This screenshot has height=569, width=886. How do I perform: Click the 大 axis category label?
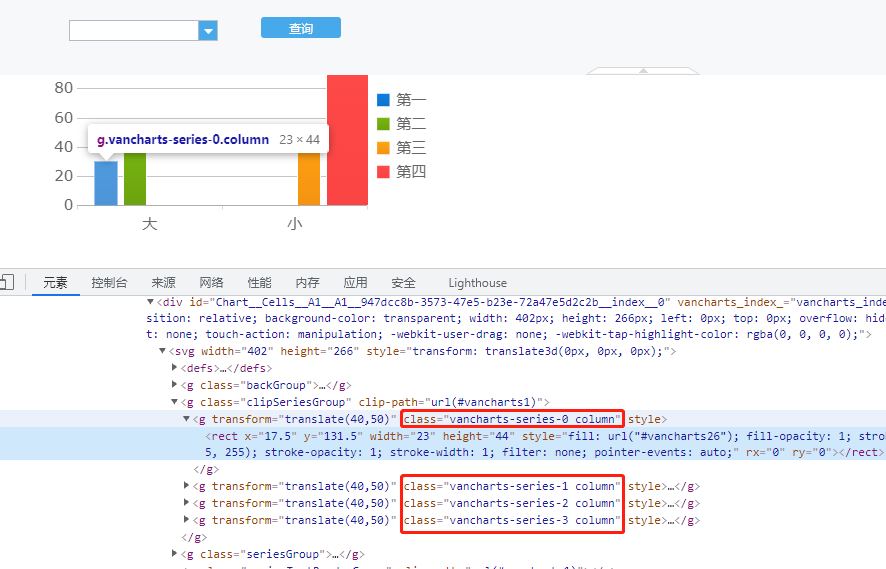149,224
